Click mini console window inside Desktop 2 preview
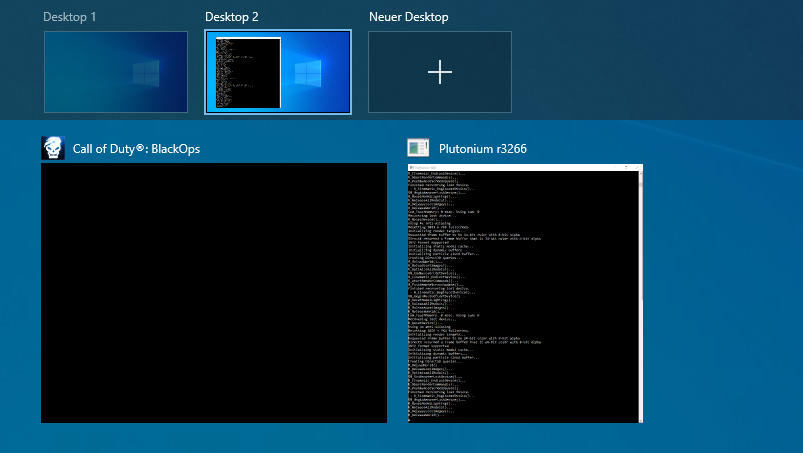 [247, 73]
